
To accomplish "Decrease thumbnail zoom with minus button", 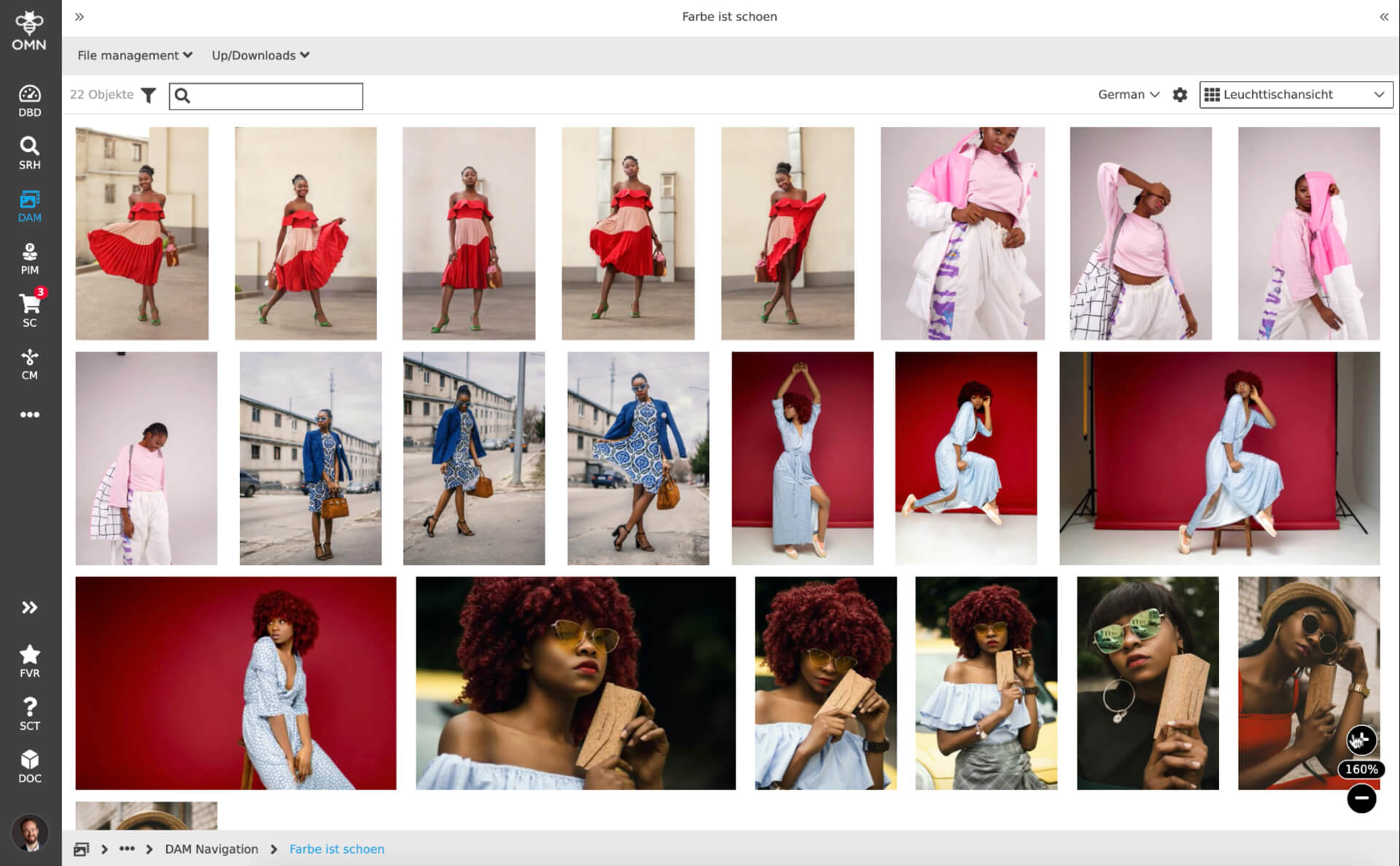I will (1361, 799).
